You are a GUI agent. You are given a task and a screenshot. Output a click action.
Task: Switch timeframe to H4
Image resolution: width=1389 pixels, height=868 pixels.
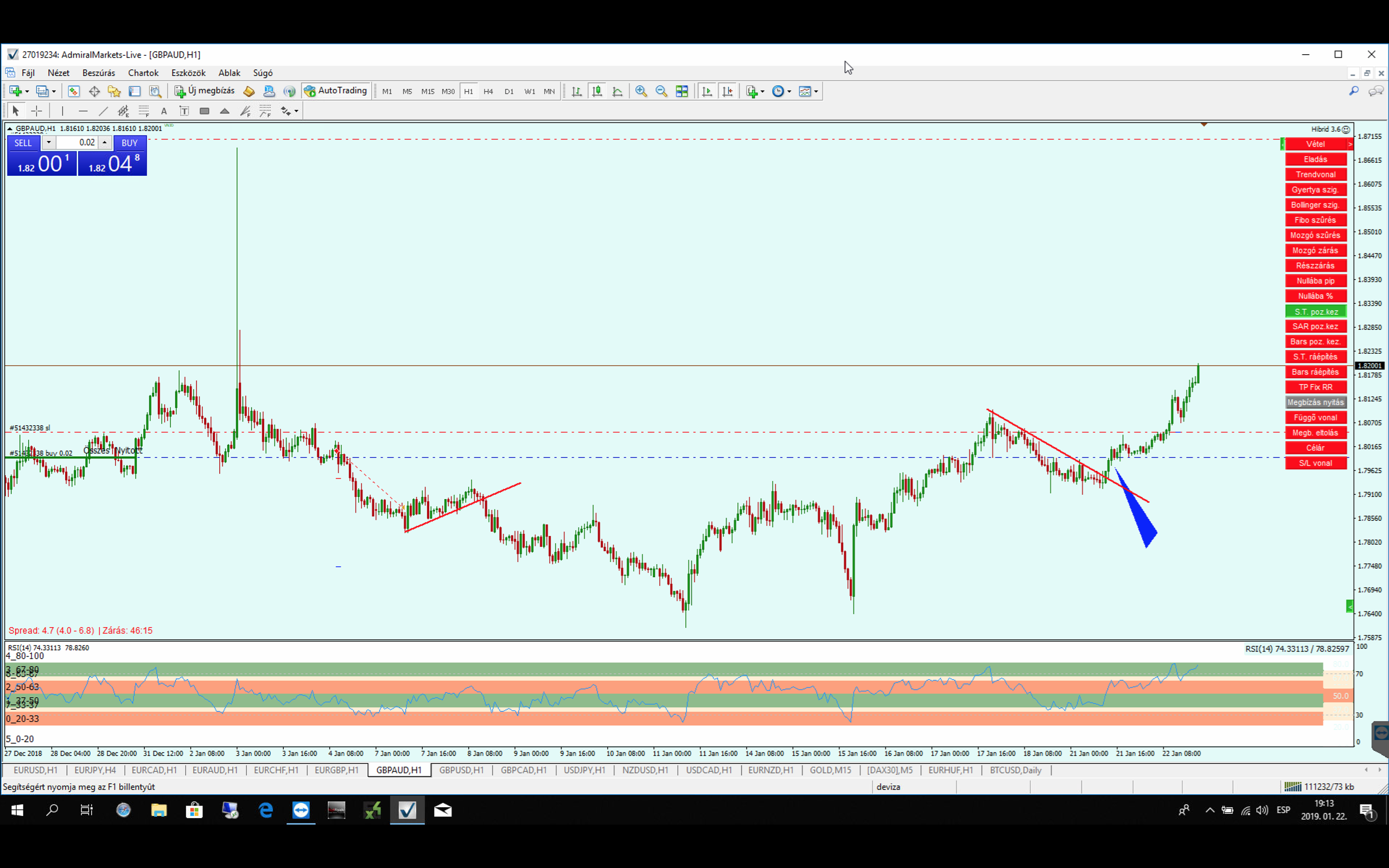pyautogui.click(x=488, y=91)
